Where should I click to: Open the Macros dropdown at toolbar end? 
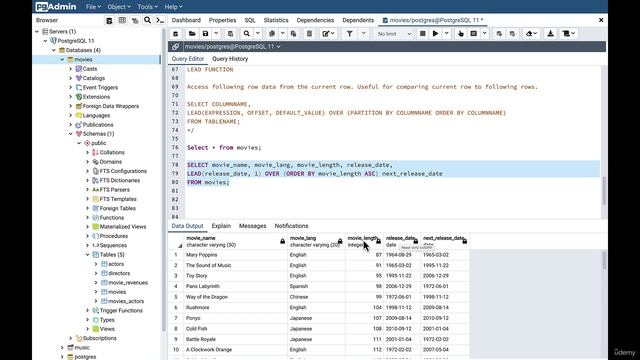568,34
